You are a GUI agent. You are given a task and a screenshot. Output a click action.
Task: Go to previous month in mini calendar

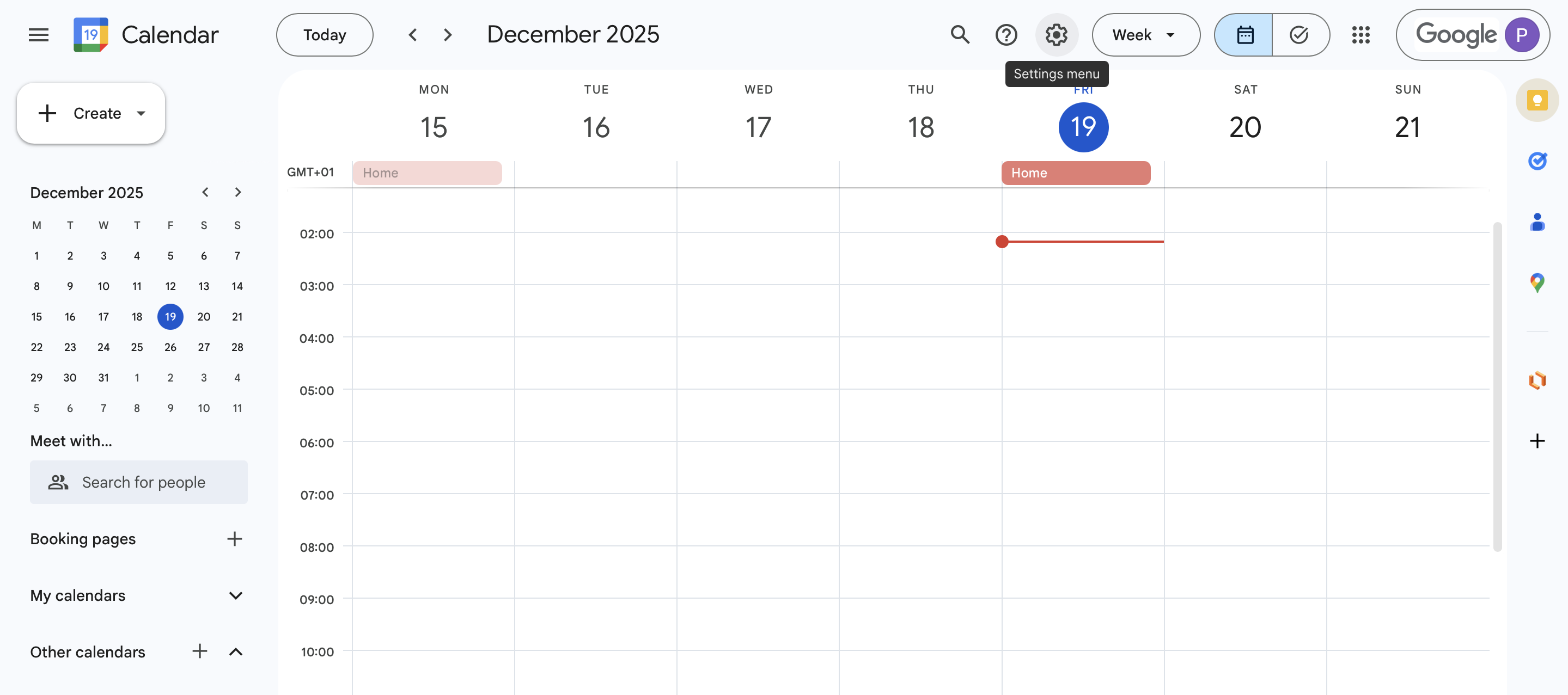205,192
